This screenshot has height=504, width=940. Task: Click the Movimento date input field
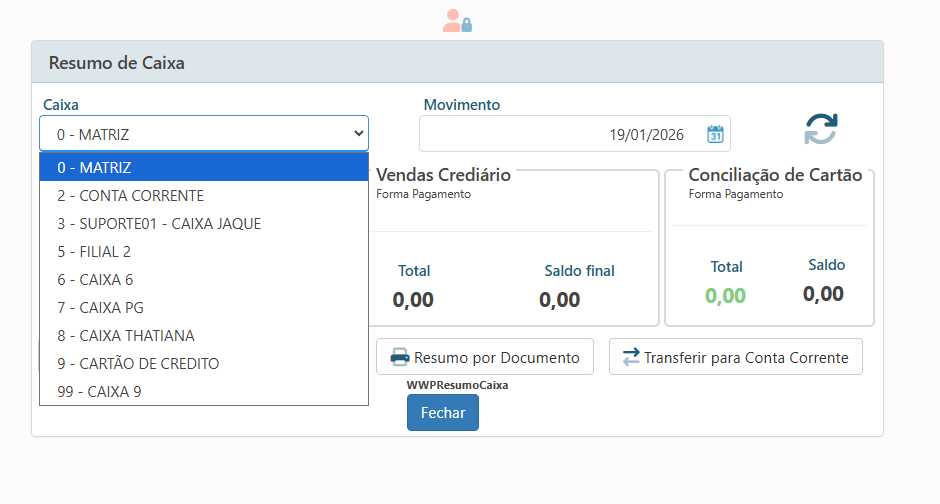(560, 134)
